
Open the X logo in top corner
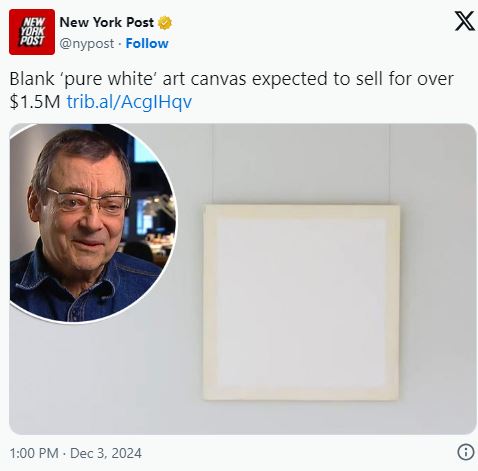(465, 21)
